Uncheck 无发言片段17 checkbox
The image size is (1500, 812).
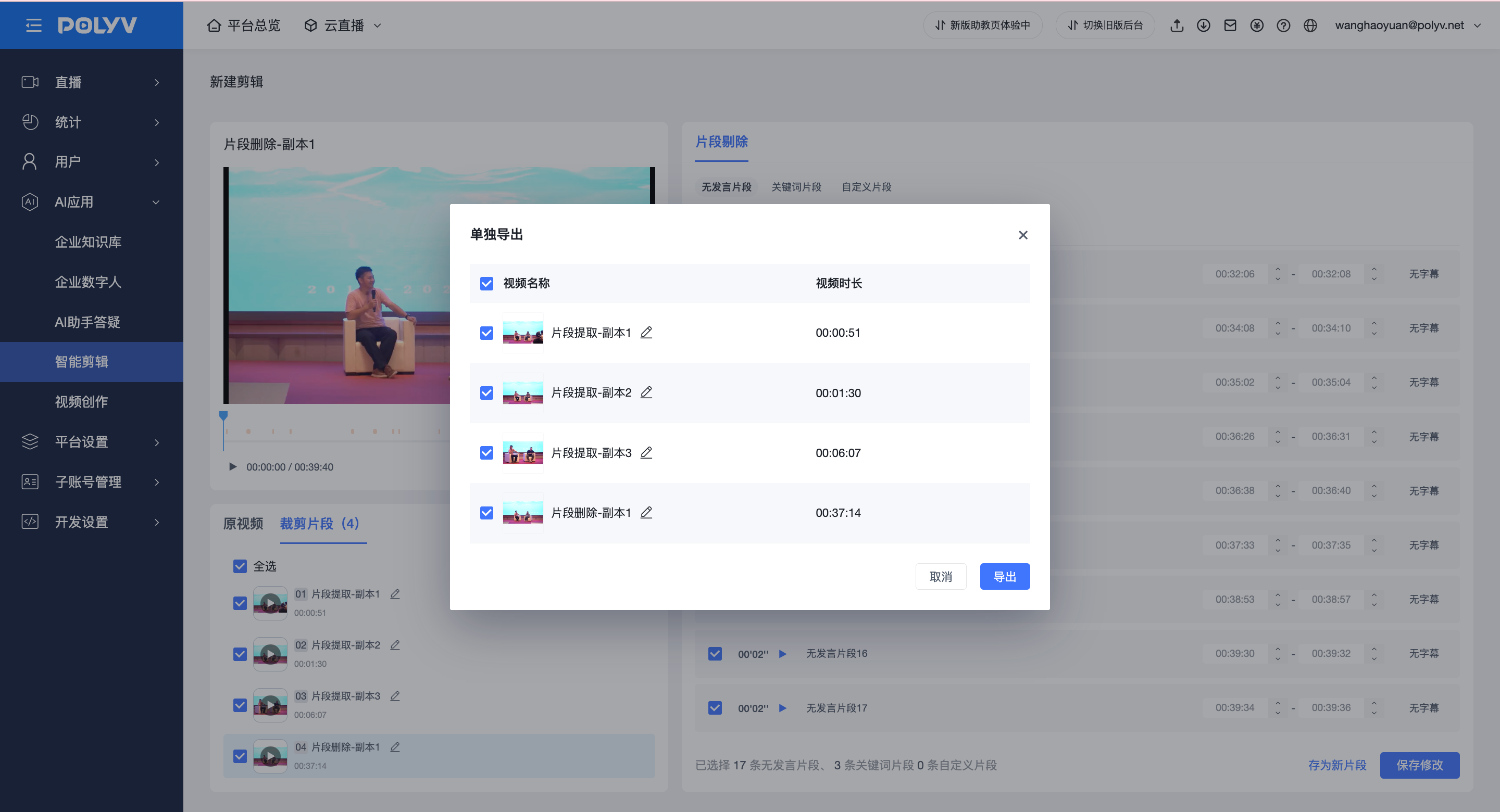coord(715,708)
